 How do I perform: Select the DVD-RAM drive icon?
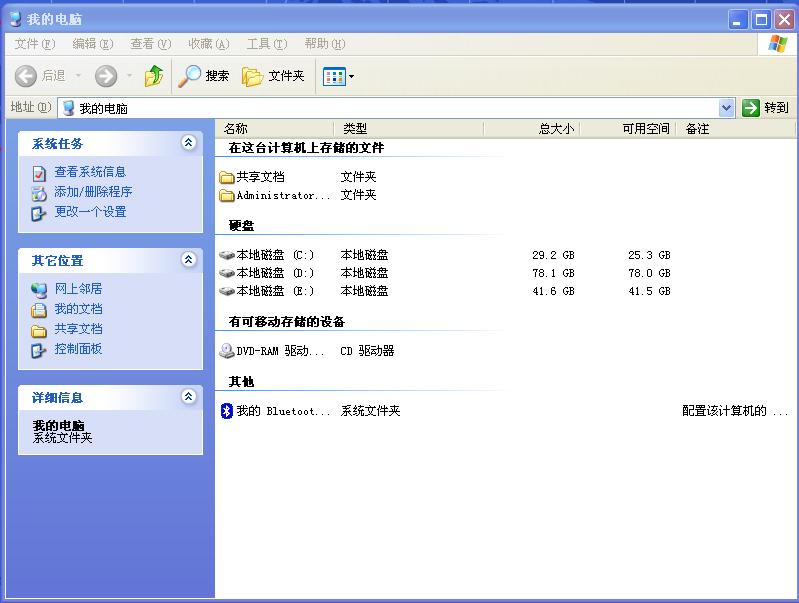click(226, 351)
